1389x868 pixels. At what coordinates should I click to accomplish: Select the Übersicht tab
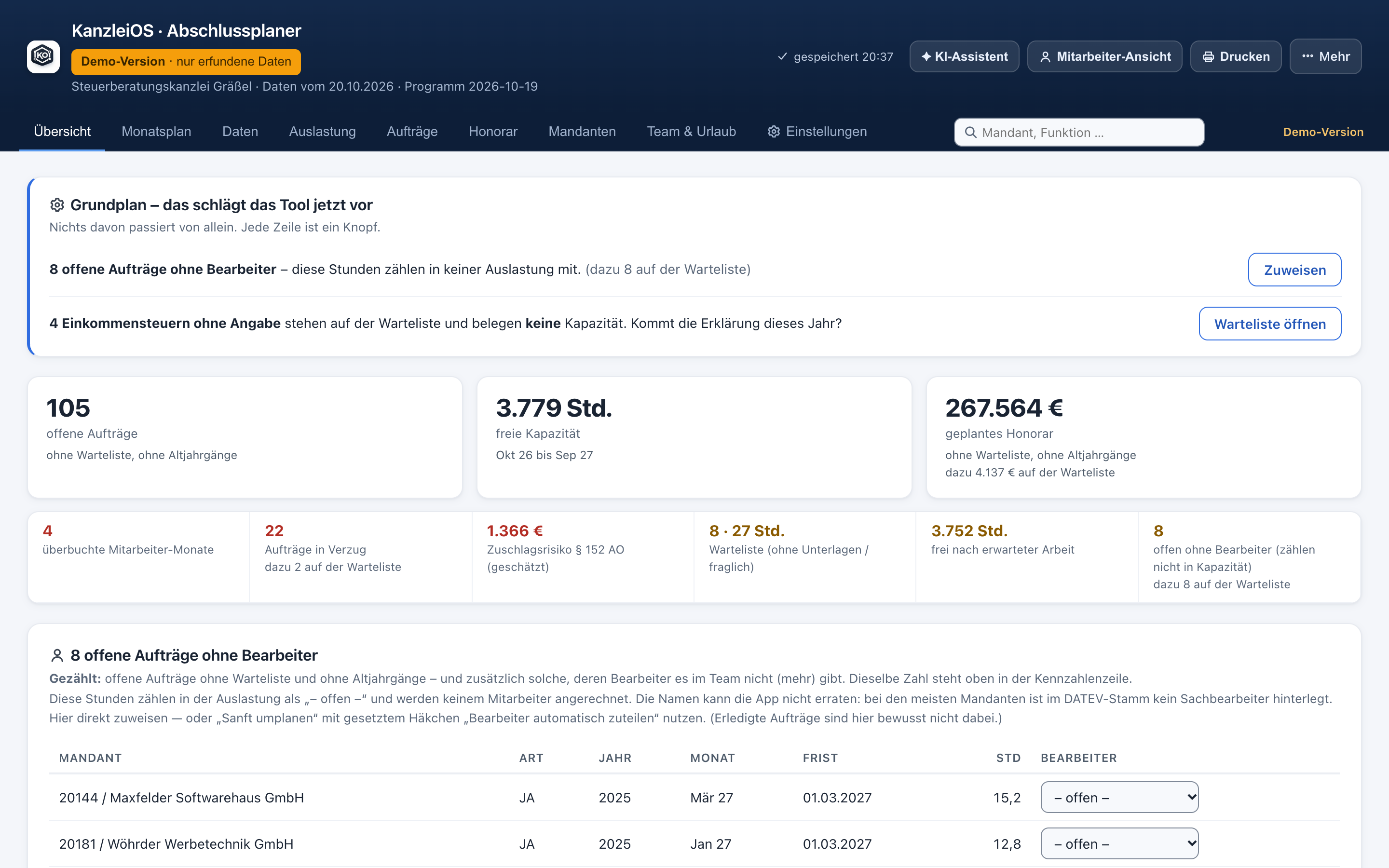(62, 132)
